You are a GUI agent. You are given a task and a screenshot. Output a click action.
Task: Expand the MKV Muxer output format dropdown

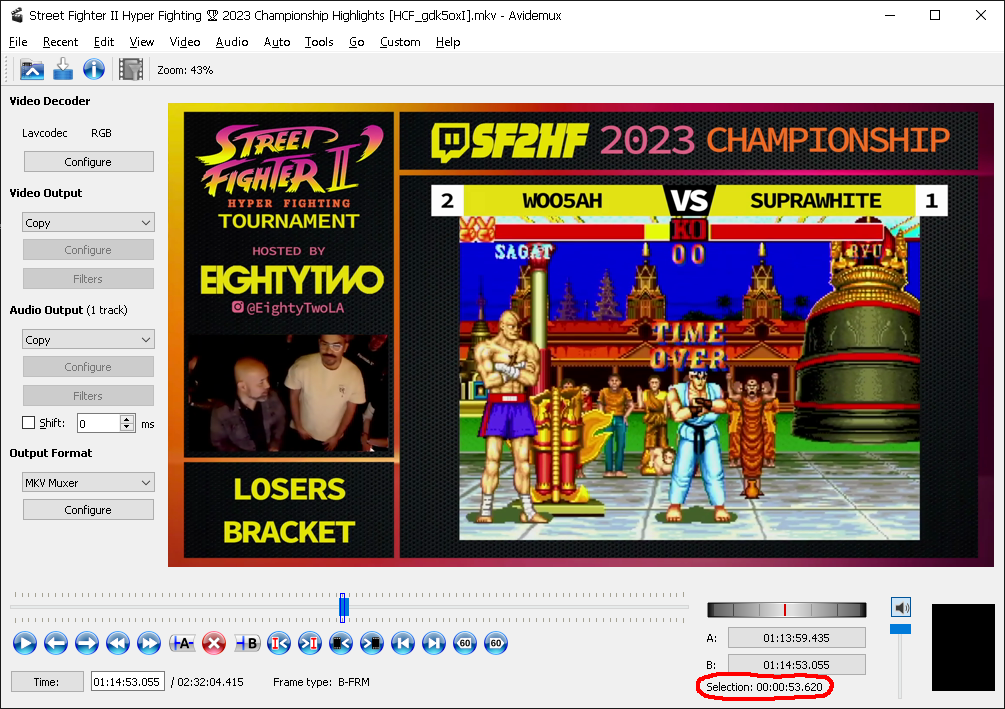point(88,483)
